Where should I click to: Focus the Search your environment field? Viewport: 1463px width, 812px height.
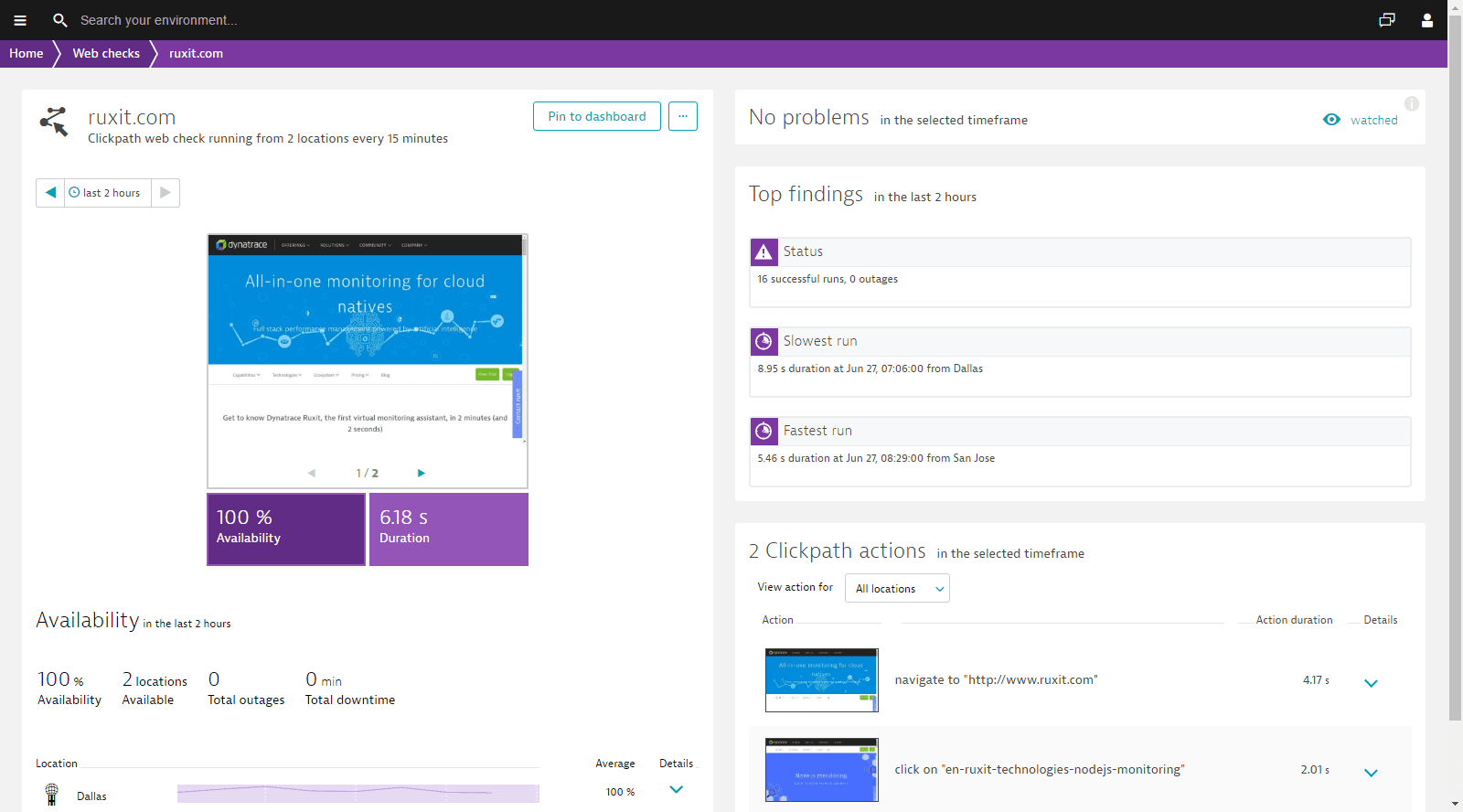point(158,20)
